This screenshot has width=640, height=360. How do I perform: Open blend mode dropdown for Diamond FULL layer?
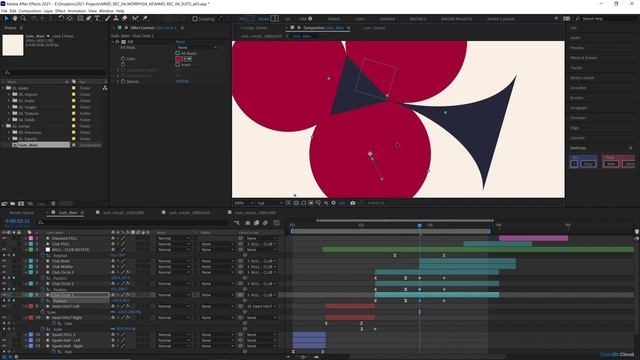coord(174,238)
